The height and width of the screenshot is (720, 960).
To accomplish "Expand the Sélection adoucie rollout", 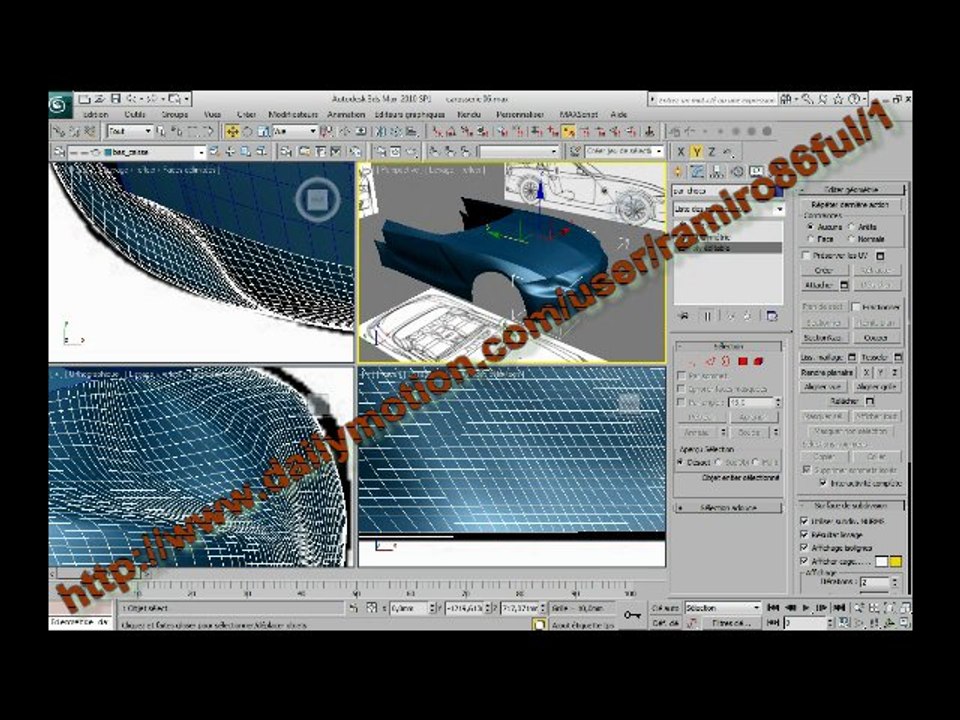I will 728,508.
